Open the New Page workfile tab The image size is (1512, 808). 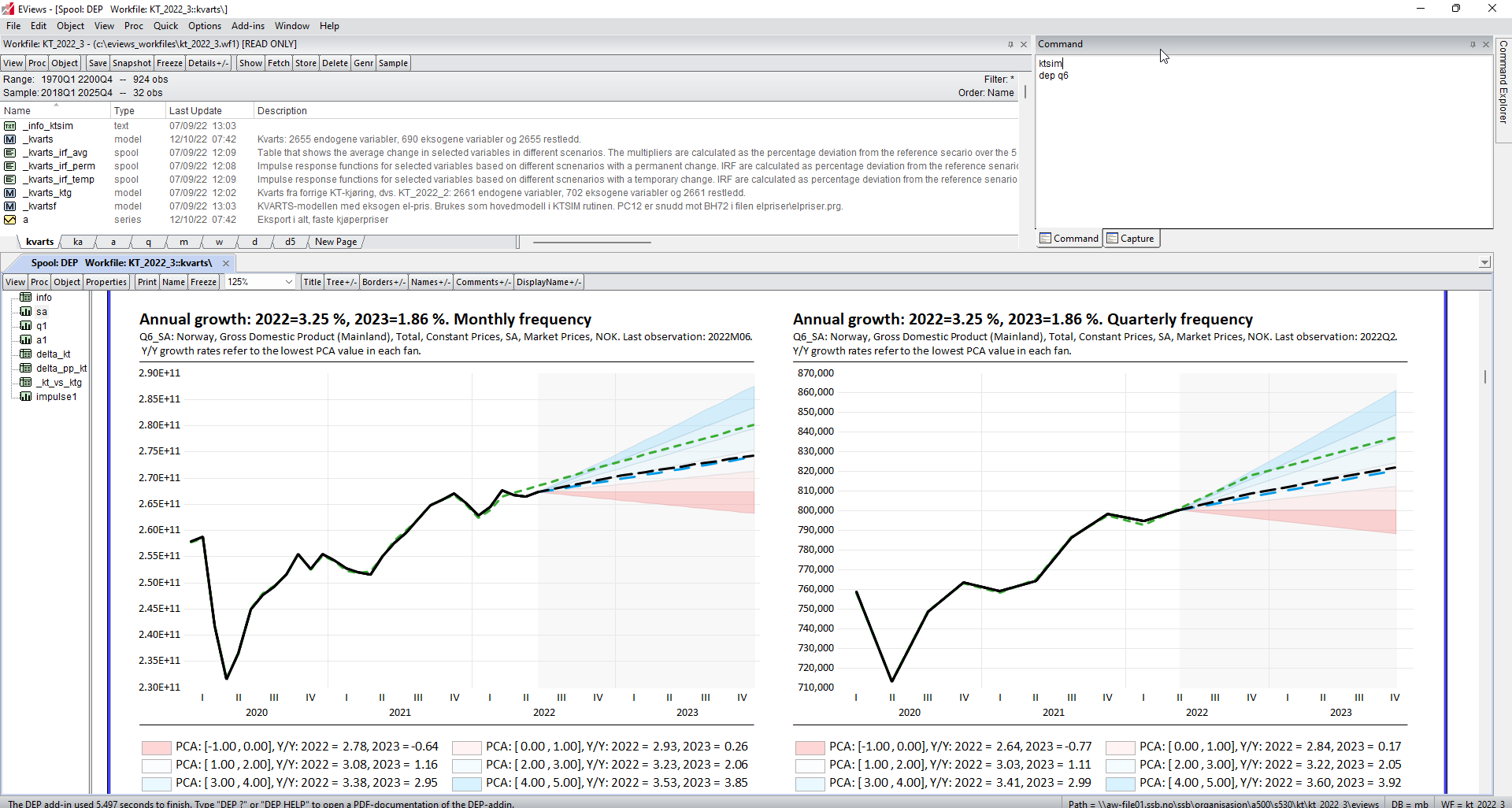(335, 242)
